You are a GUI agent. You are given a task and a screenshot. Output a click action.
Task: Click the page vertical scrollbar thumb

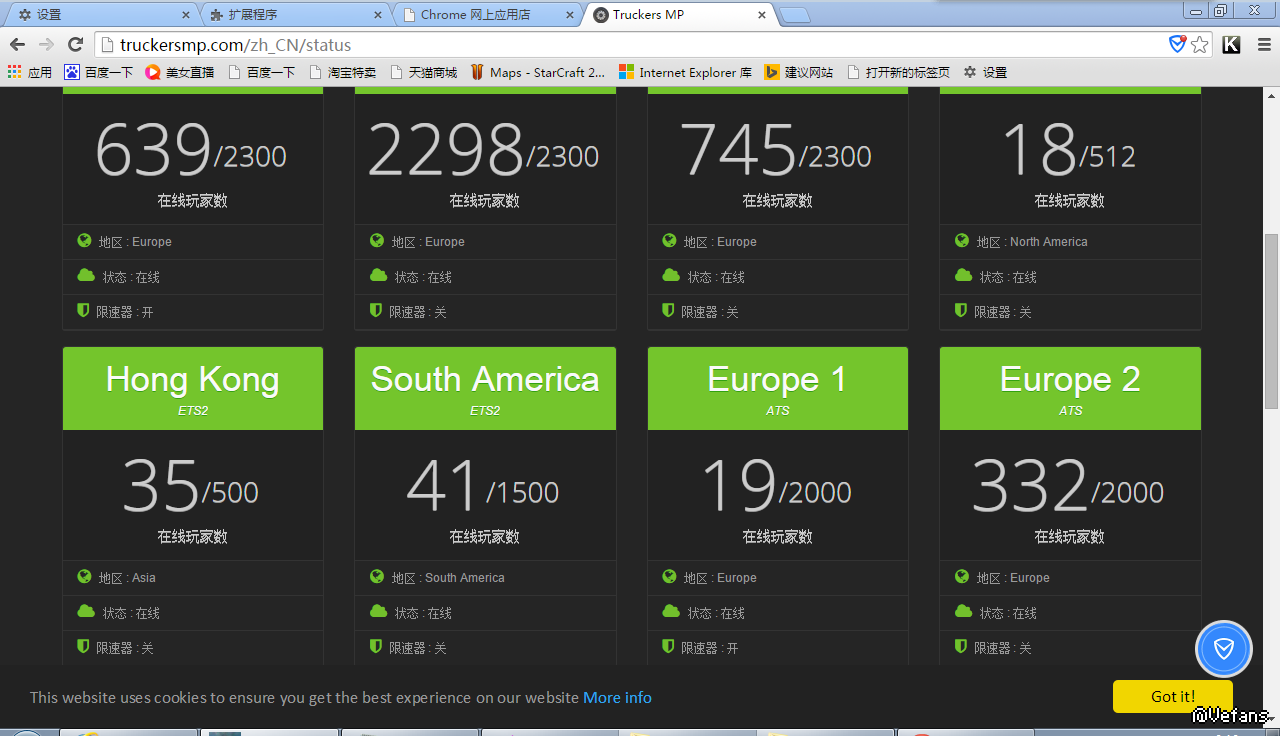pos(1271,320)
